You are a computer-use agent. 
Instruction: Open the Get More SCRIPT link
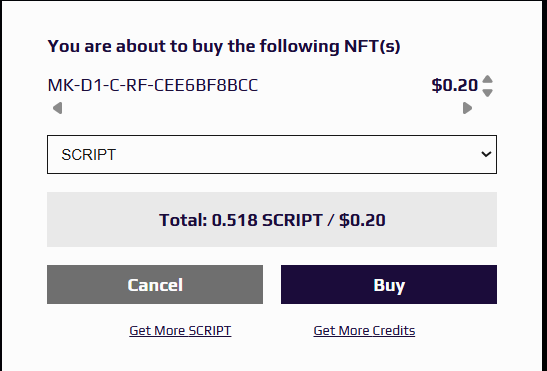click(180, 331)
